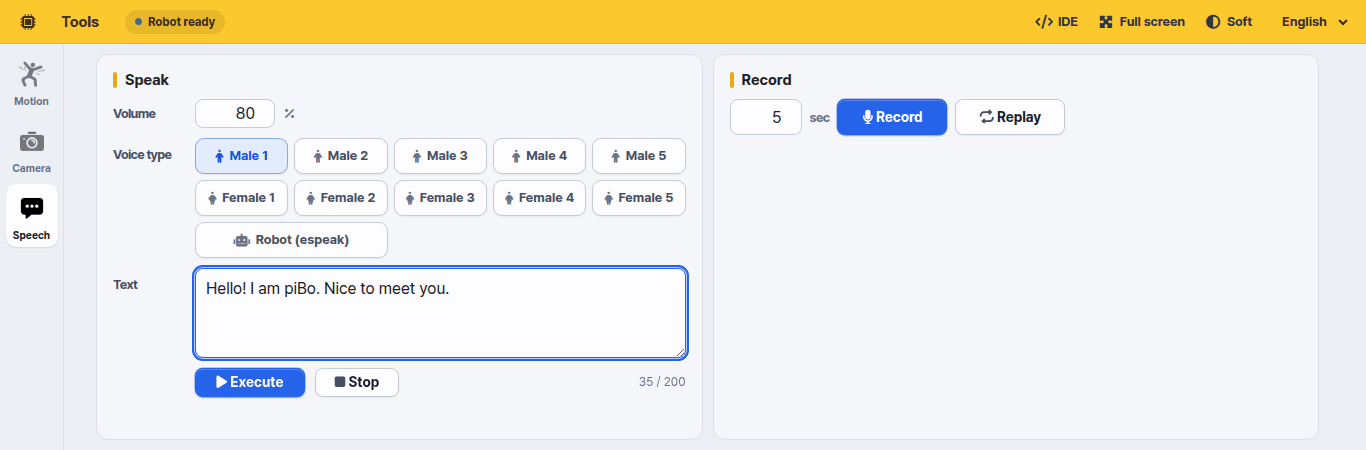This screenshot has height=450, width=1366.
Task: Select the Male 4 voice
Action: (x=539, y=156)
